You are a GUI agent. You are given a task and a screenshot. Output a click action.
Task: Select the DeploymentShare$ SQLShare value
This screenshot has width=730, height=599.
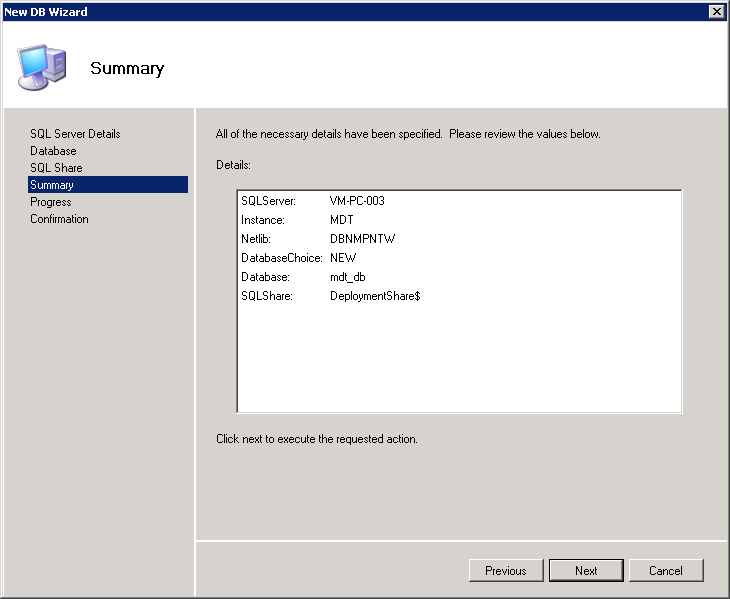[x=374, y=296]
